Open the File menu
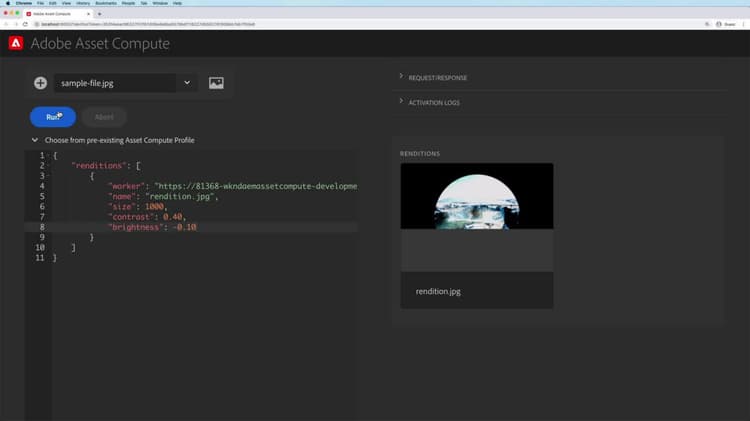The height and width of the screenshot is (421, 750). coord(40,3)
